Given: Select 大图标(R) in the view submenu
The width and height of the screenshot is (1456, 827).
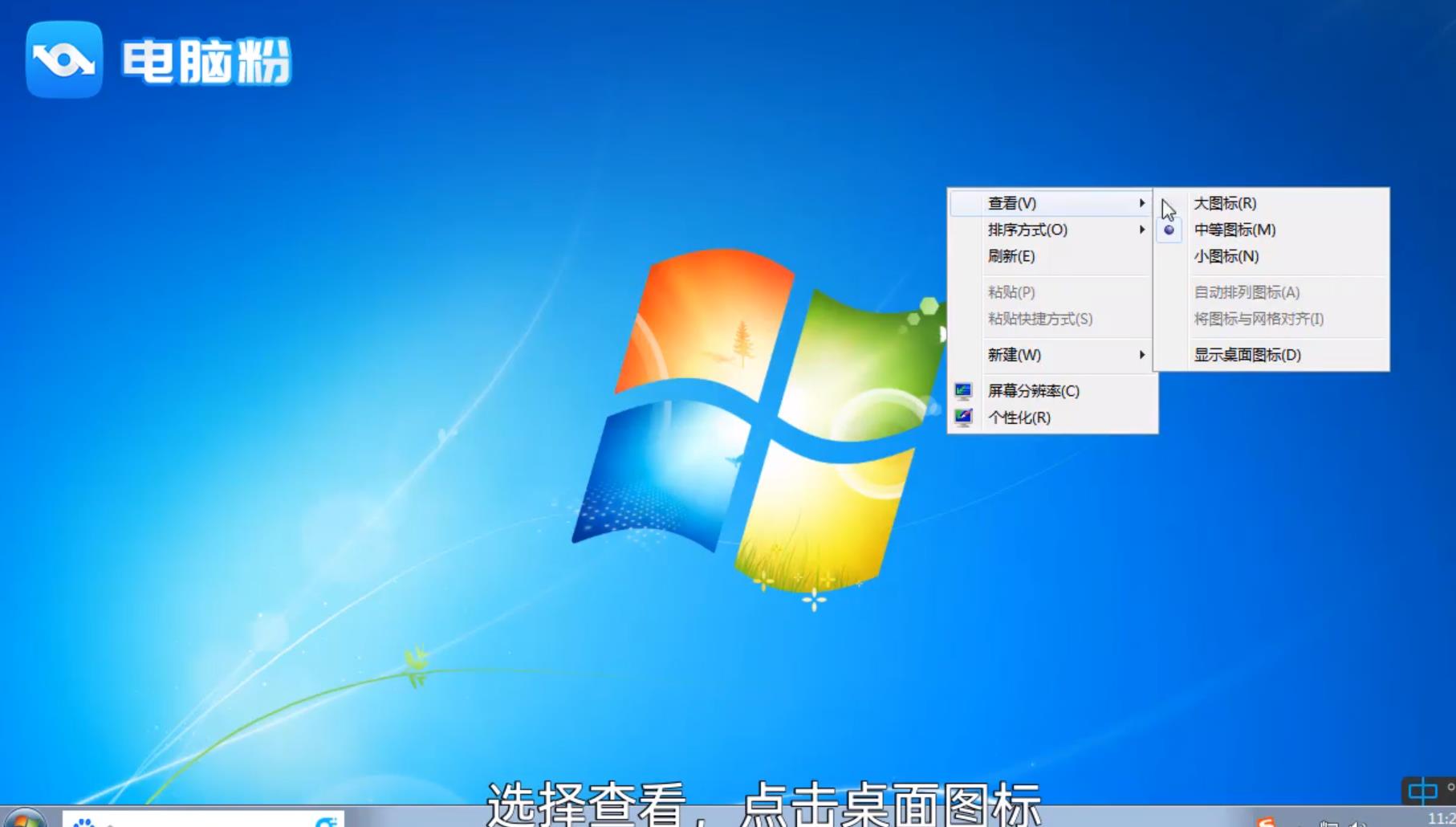Looking at the screenshot, I should 1272,203.
